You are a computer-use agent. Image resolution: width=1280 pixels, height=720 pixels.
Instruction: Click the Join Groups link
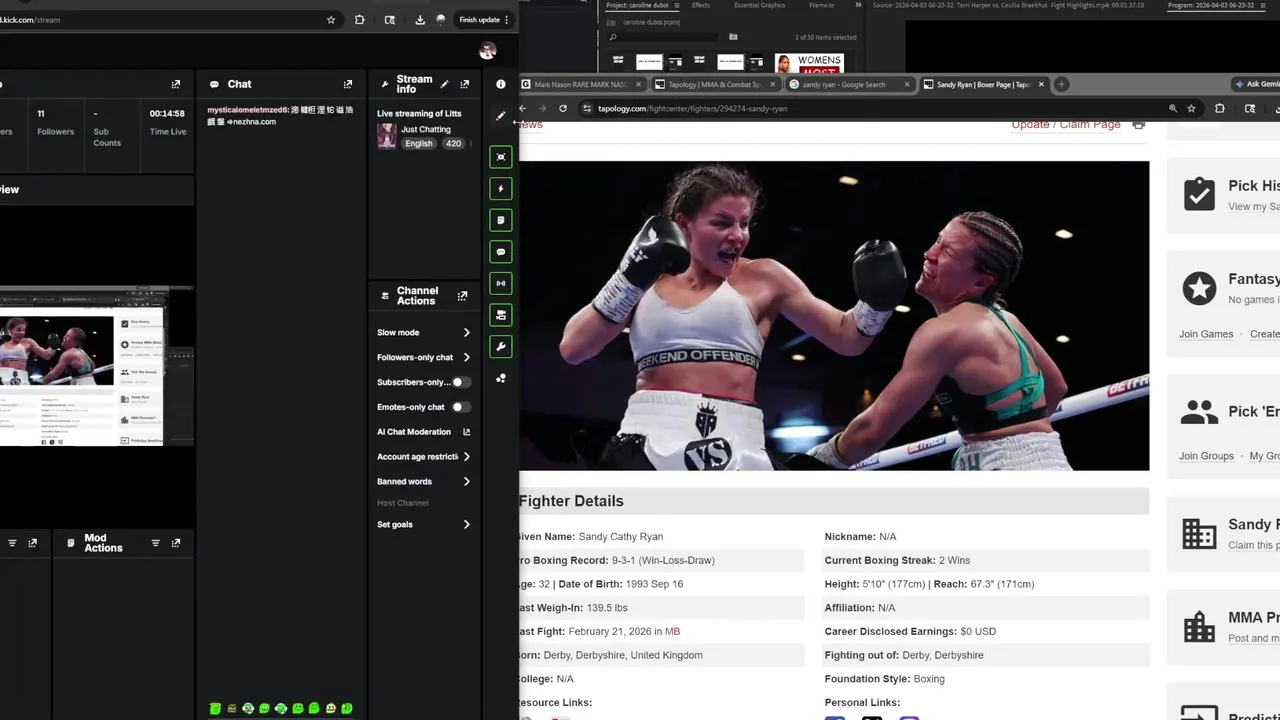pos(1206,456)
